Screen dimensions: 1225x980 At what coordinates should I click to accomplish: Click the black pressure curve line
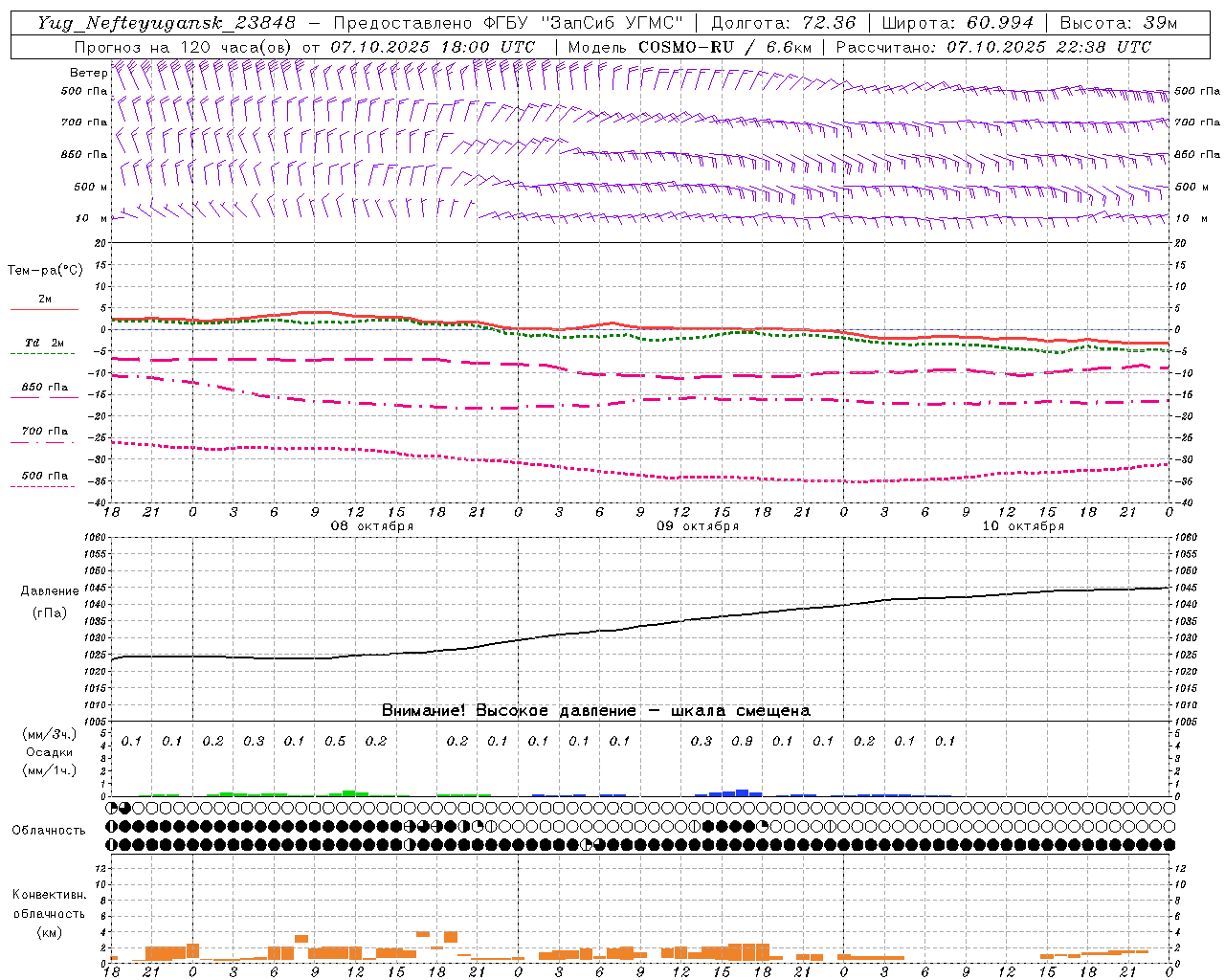(x=640, y=626)
